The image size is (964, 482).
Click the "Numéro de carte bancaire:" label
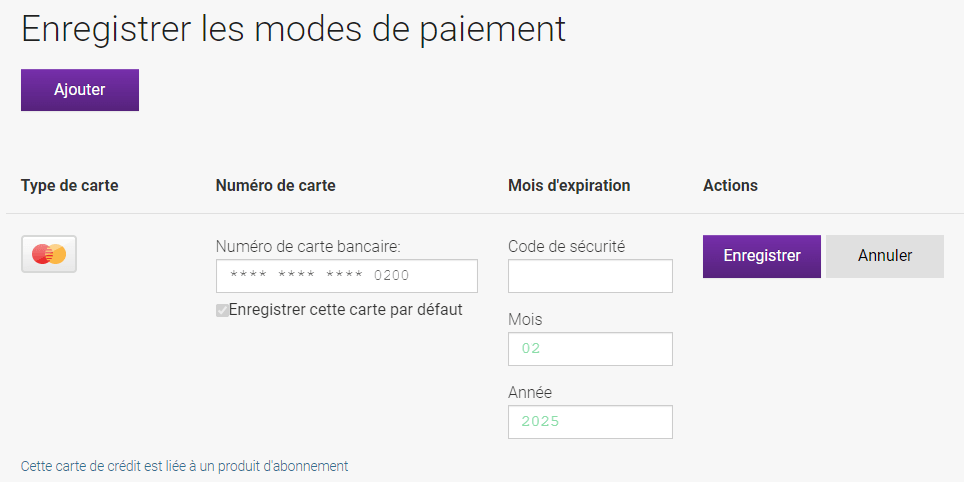(x=308, y=247)
